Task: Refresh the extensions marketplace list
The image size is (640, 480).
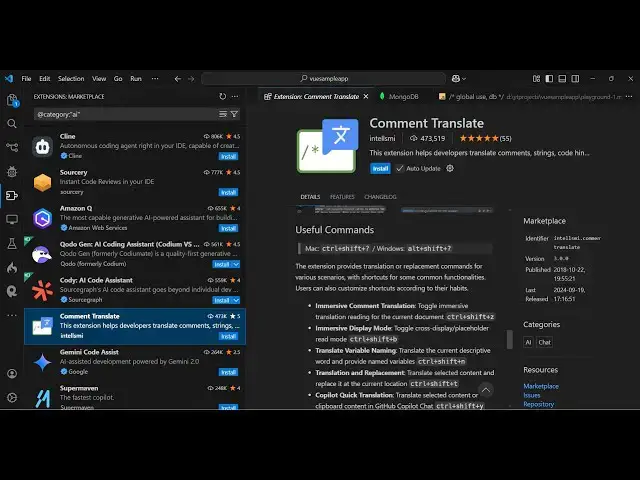Action: tap(222, 96)
